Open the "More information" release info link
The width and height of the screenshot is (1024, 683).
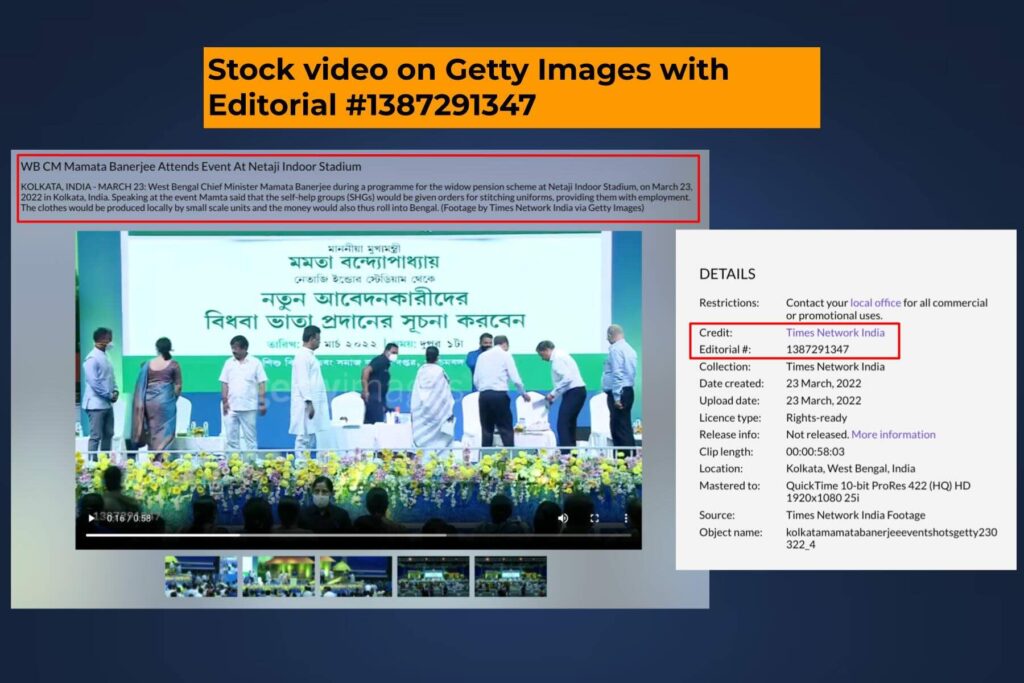pos(893,435)
